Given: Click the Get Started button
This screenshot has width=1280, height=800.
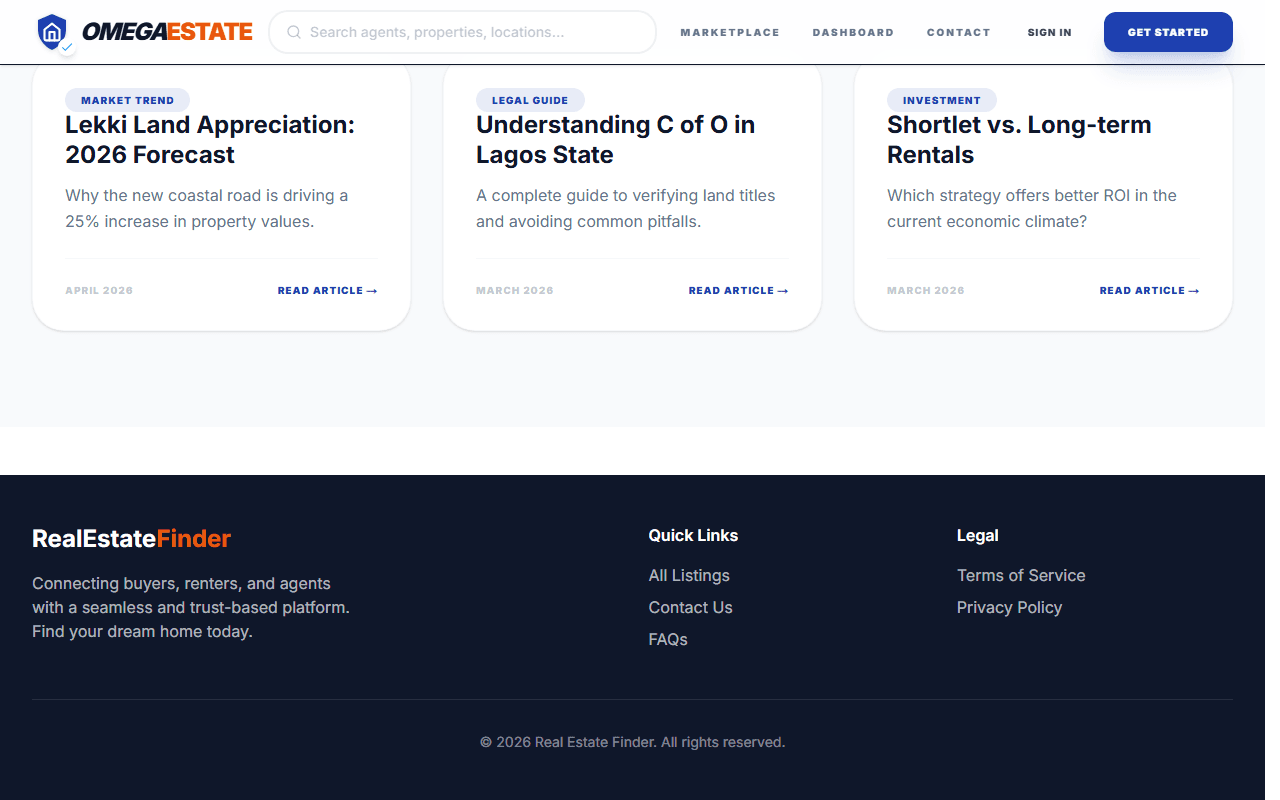Looking at the screenshot, I should click(1168, 32).
